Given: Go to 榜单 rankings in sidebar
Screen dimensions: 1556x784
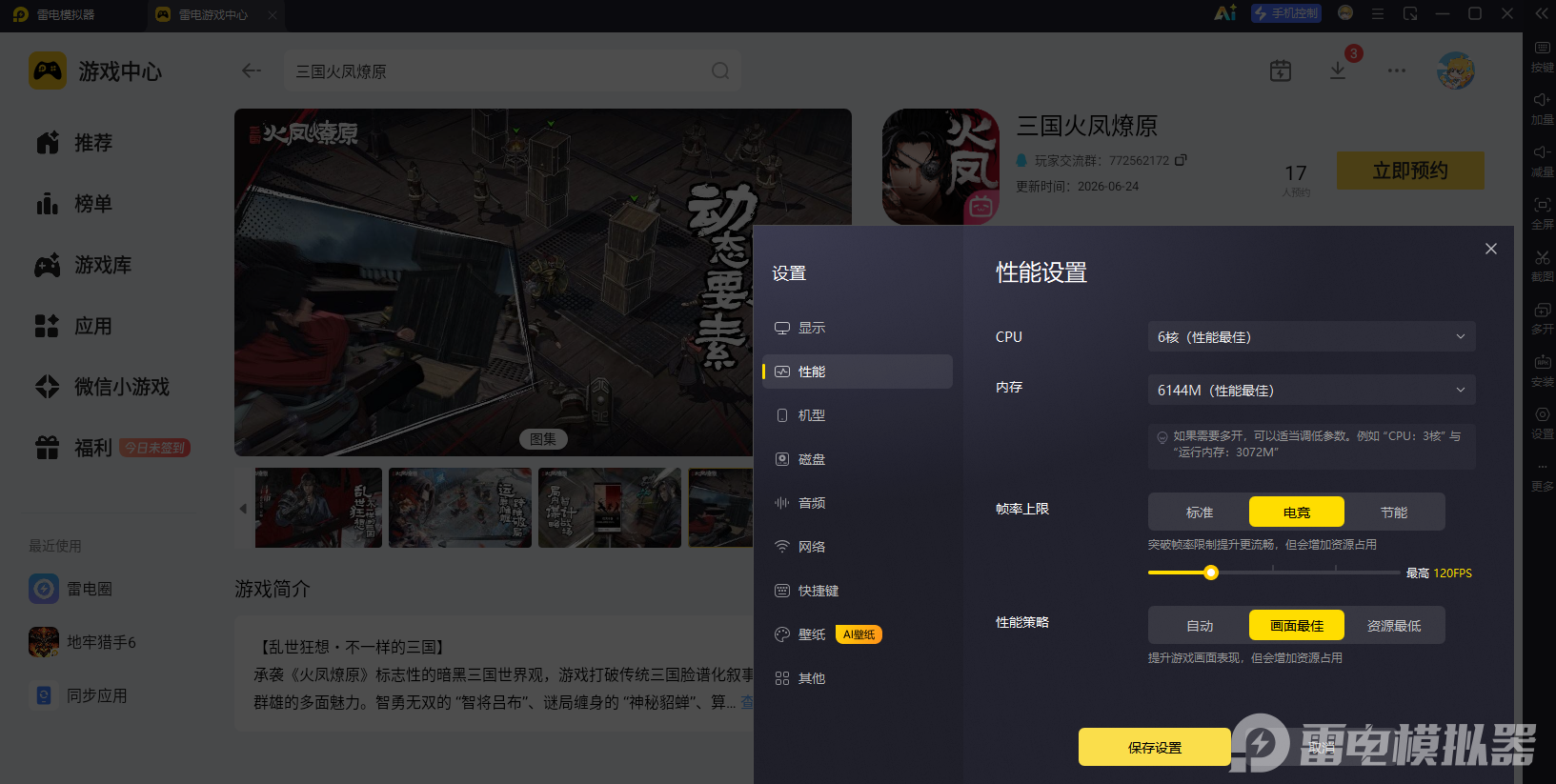Looking at the screenshot, I should 74,204.
